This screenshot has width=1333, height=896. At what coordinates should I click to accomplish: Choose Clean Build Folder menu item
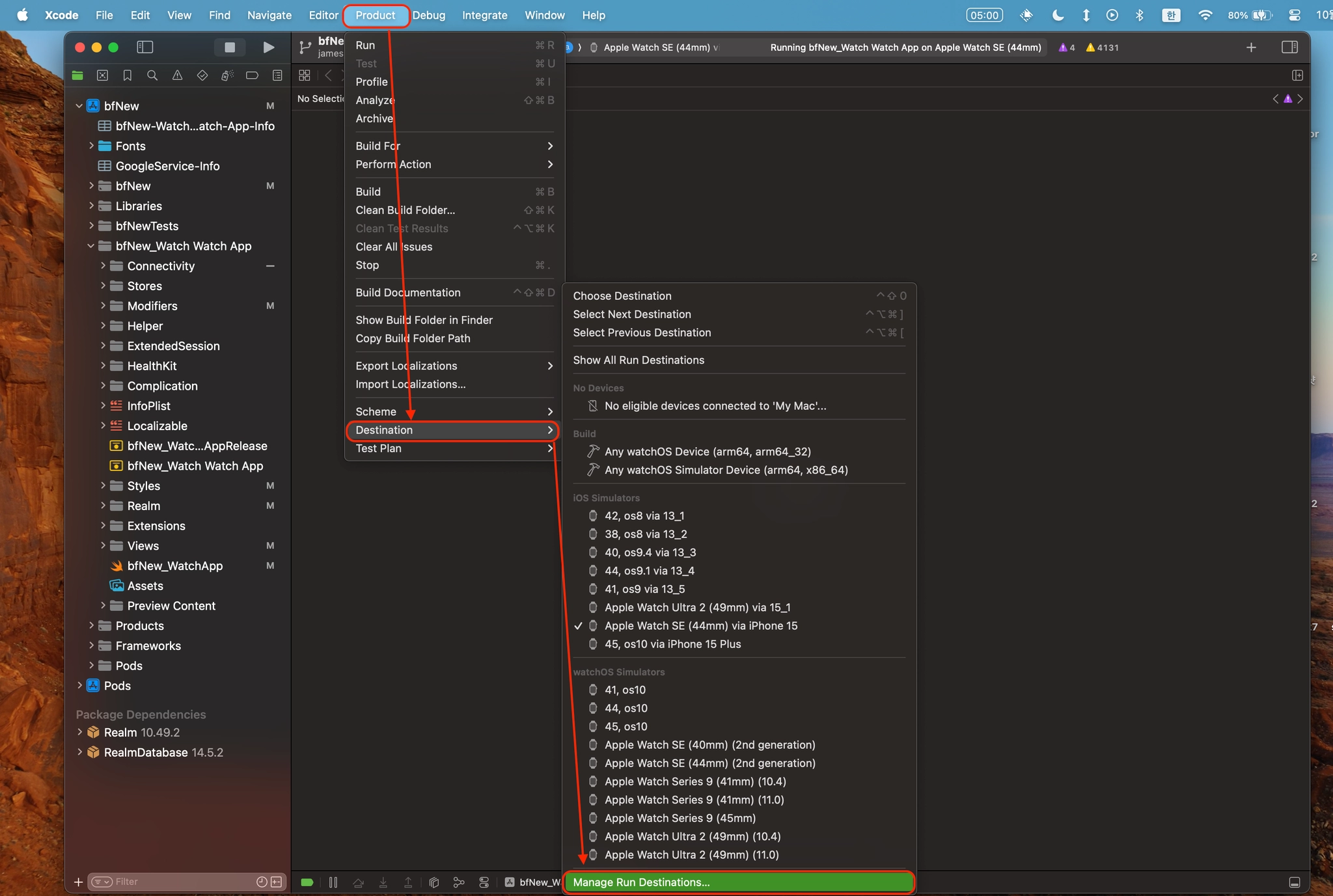(405, 210)
